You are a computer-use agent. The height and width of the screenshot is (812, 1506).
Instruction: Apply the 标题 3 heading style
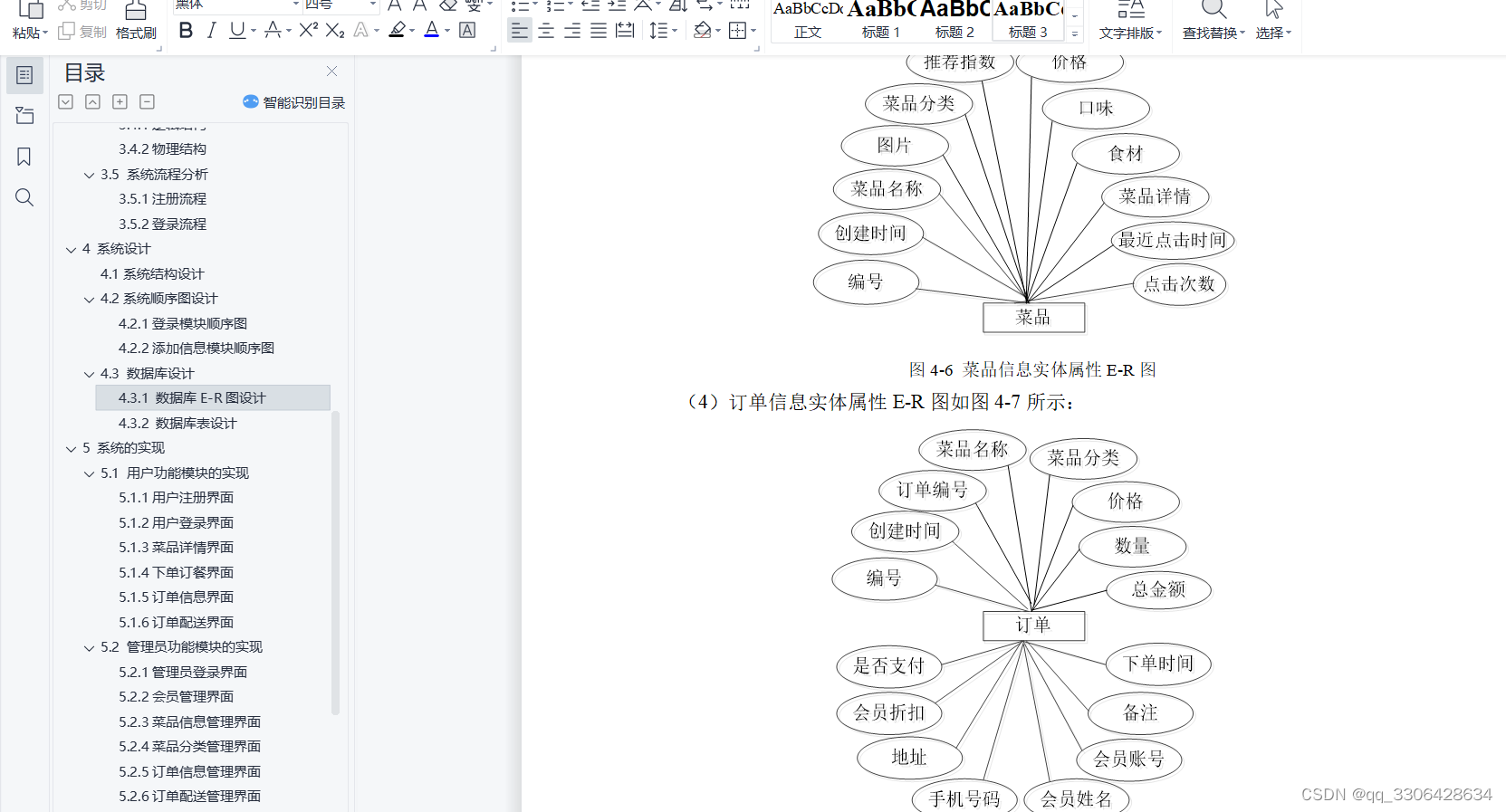[1028, 21]
